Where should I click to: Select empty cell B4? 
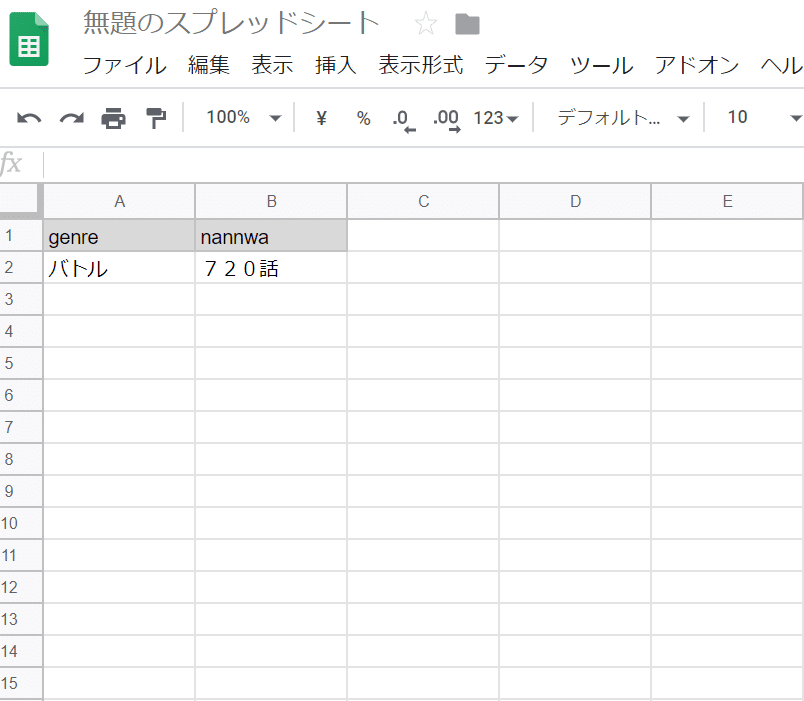point(271,332)
